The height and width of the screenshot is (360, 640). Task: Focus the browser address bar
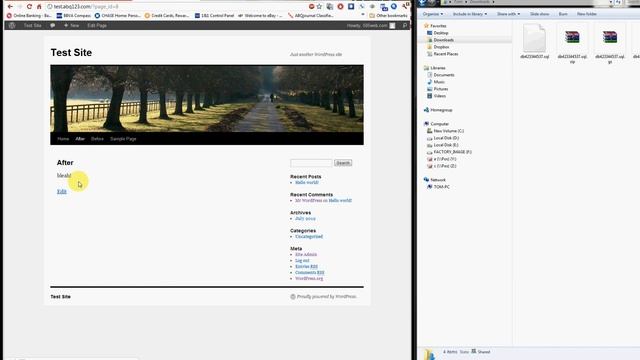click(x=176, y=7)
